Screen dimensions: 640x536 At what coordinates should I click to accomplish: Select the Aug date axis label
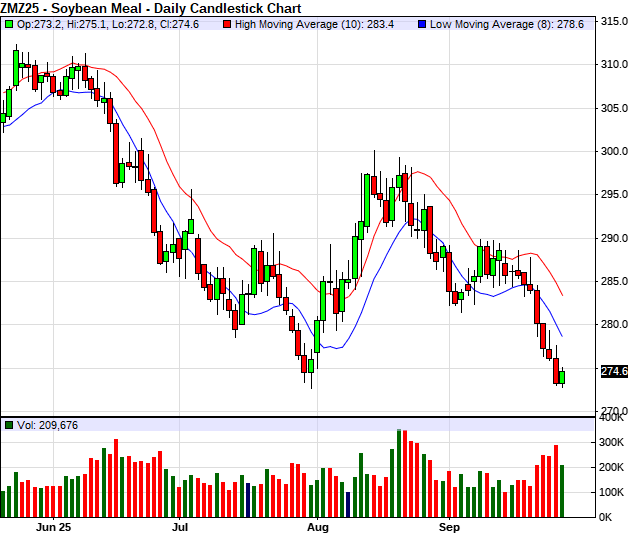coord(318,525)
